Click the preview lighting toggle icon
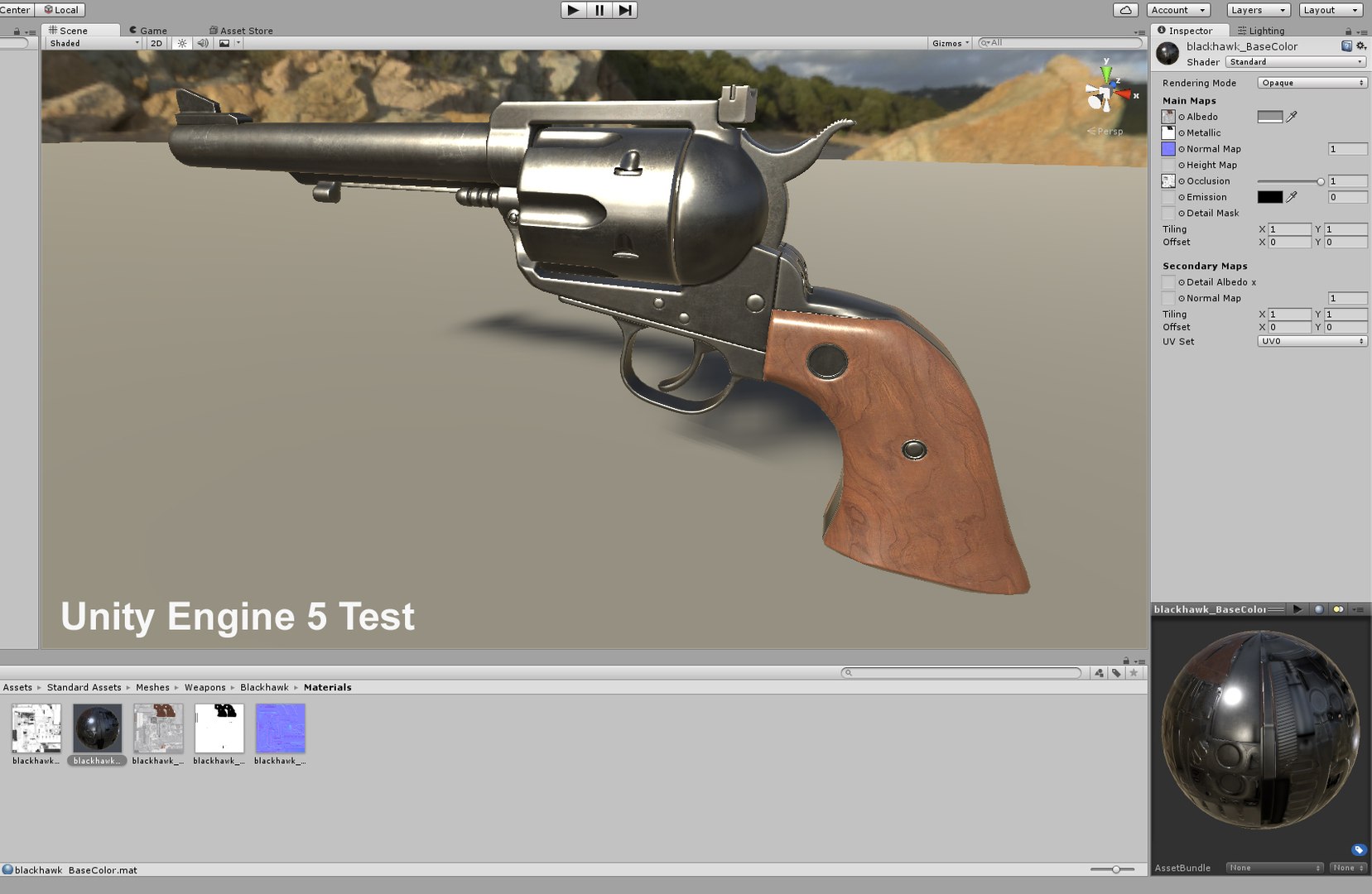 point(1338,609)
